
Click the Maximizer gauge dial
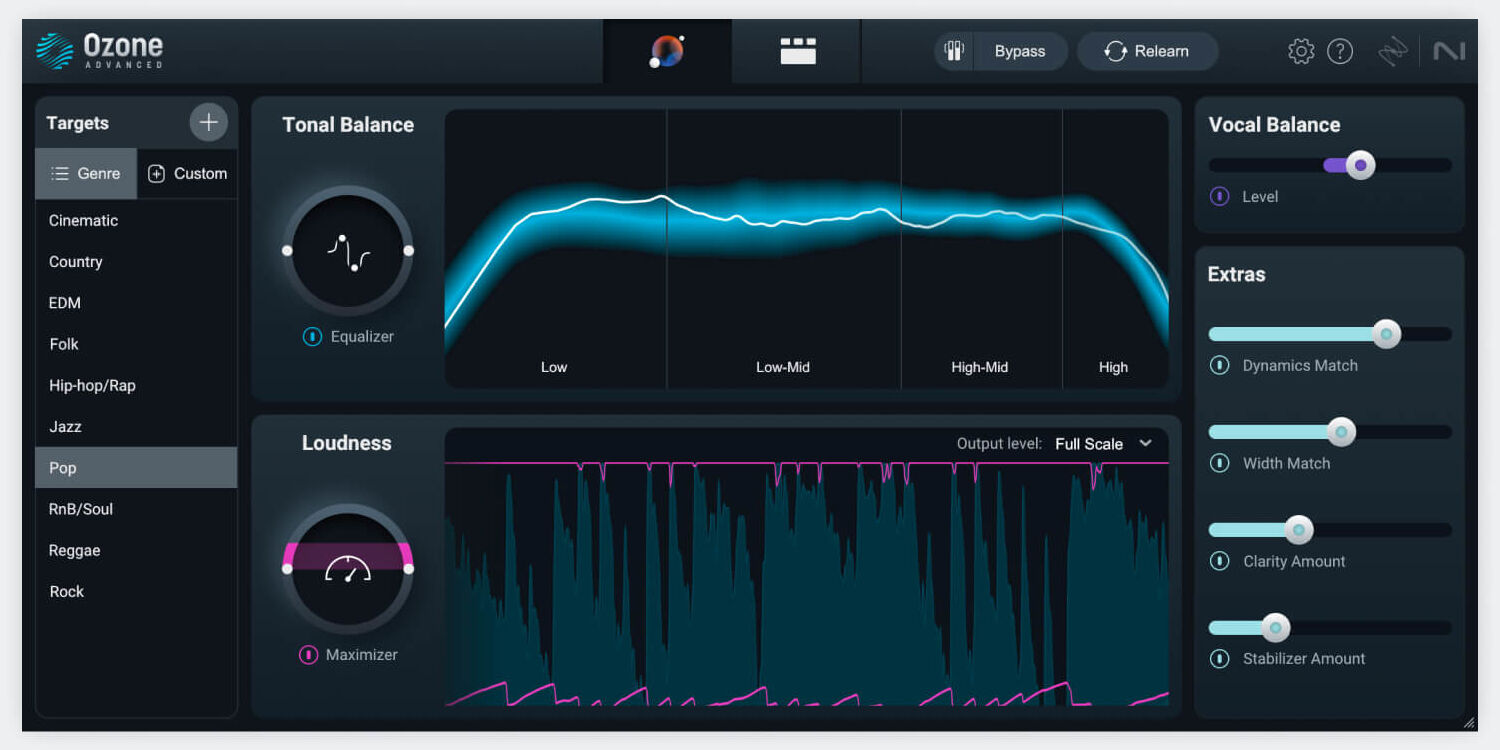pyautogui.click(x=348, y=569)
